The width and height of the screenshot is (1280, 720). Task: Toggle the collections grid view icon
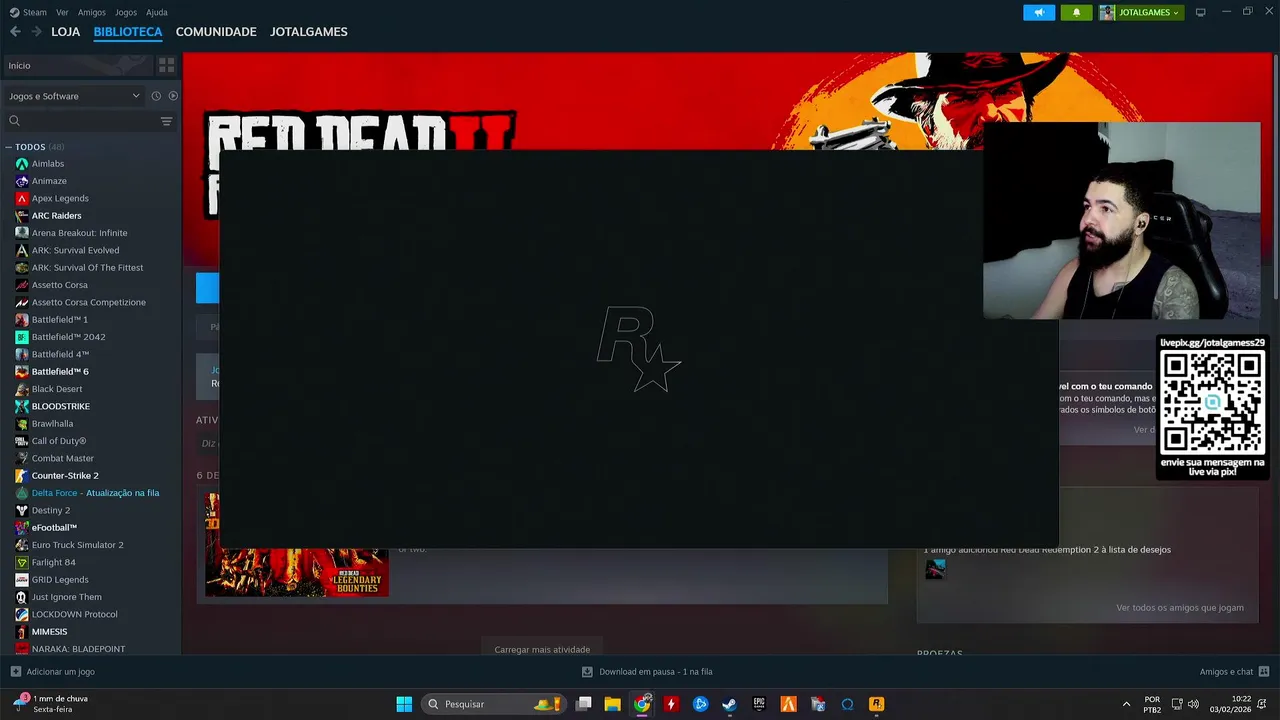pos(166,65)
